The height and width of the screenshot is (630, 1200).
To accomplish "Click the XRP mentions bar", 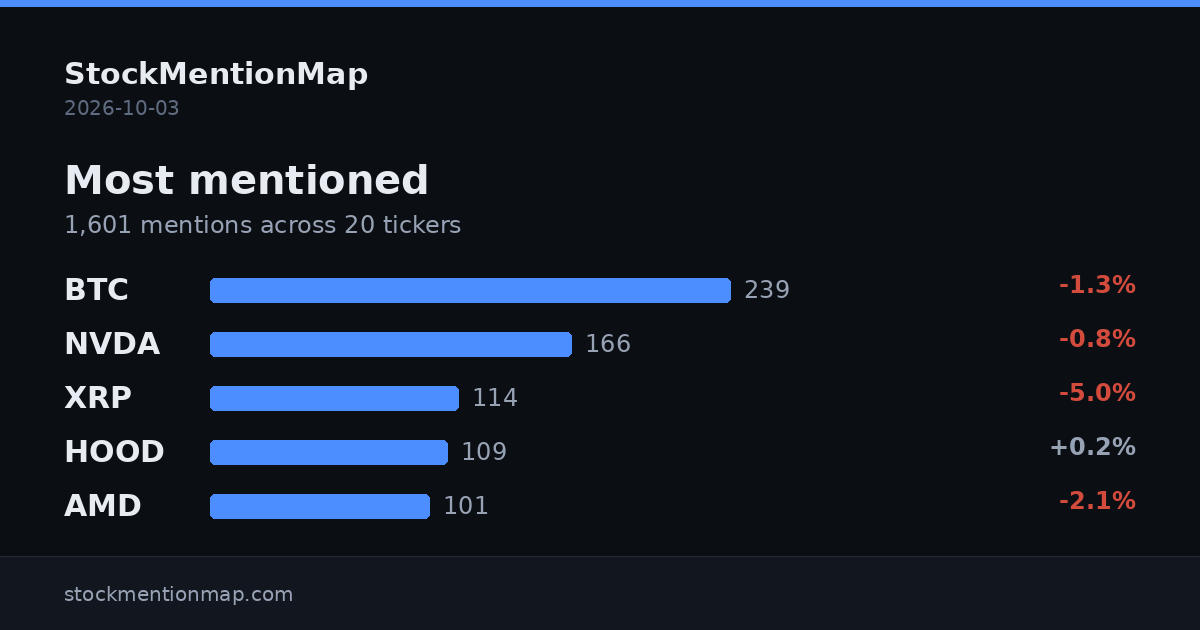I will pos(334,398).
